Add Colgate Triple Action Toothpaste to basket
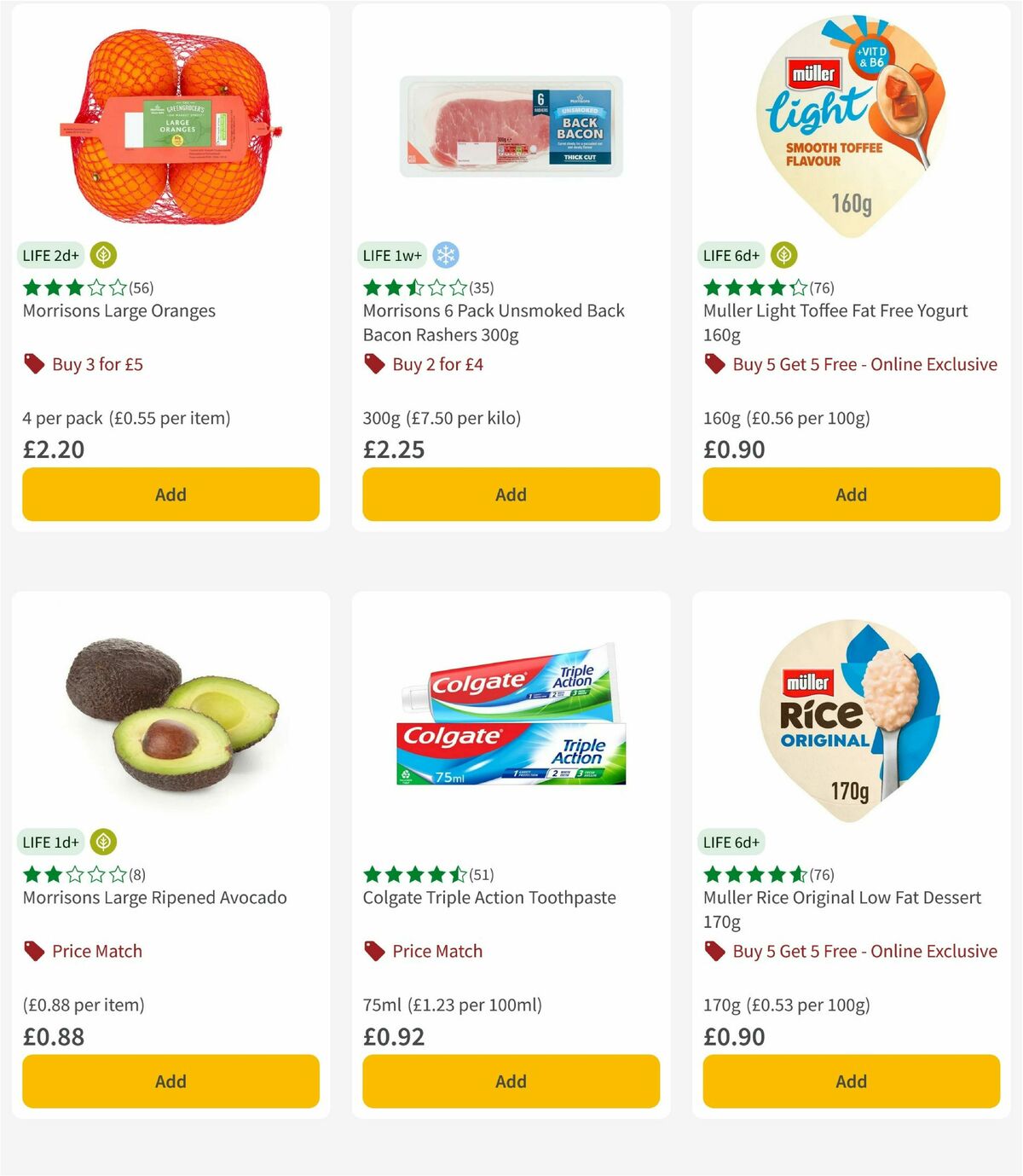Image resolution: width=1023 pixels, height=1176 pixels. (x=510, y=1080)
